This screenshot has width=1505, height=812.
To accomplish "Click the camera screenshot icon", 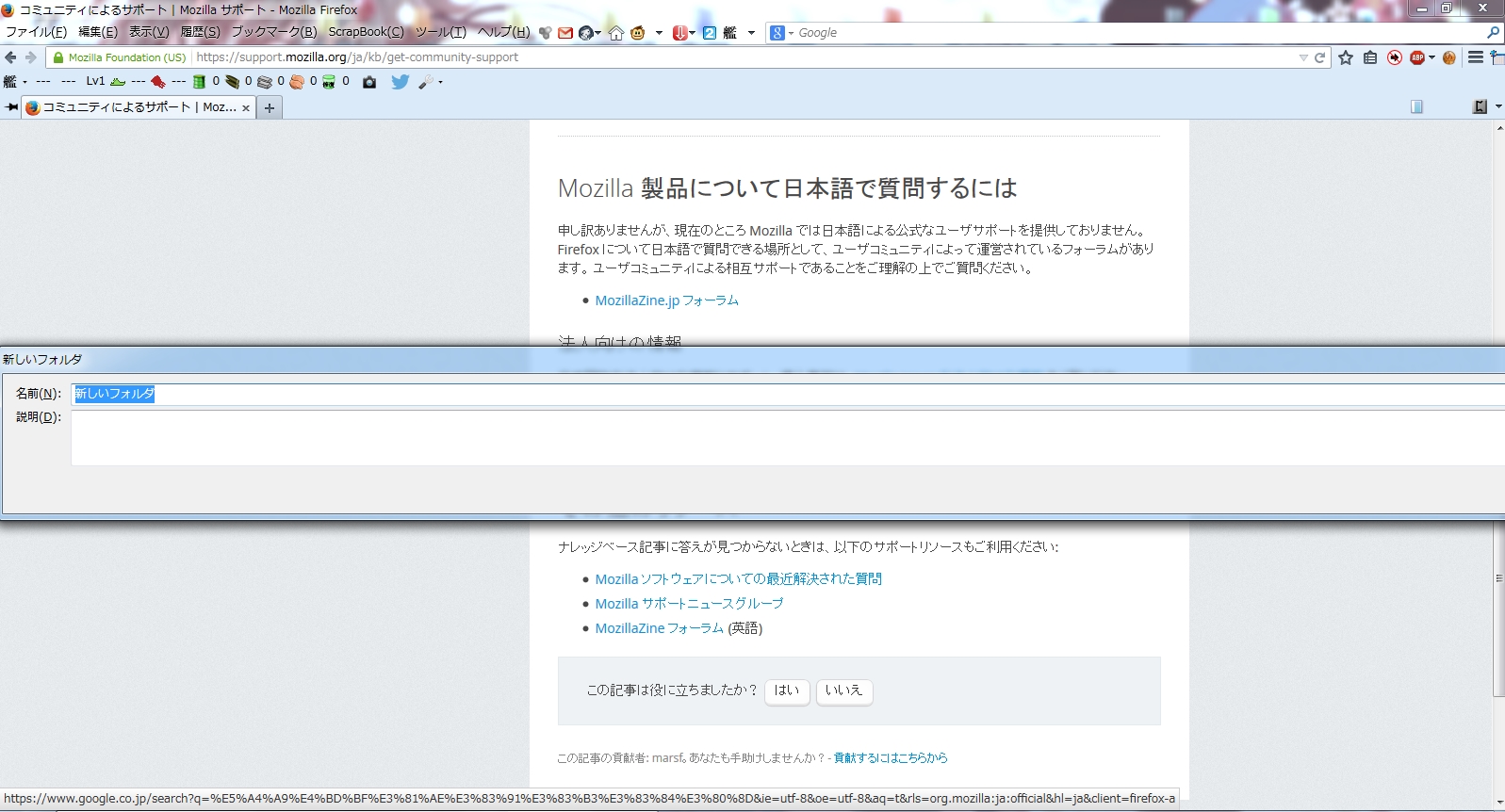I will pyautogui.click(x=369, y=82).
